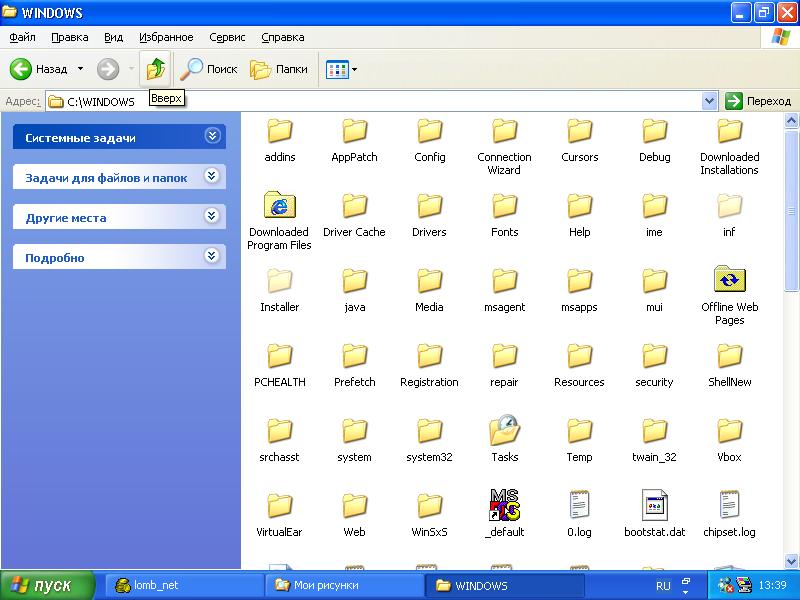Screen dimensions: 800x600
Task: Select the PCHEALTH folder
Action: pos(280,365)
